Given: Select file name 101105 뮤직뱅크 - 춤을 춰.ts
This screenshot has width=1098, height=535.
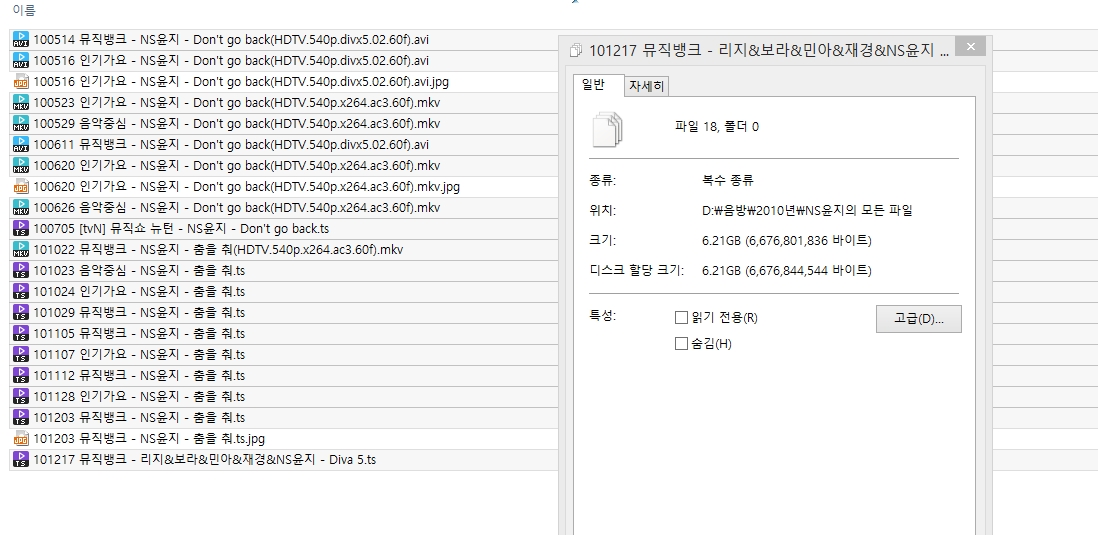Looking at the screenshot, I should click(139, 334).
